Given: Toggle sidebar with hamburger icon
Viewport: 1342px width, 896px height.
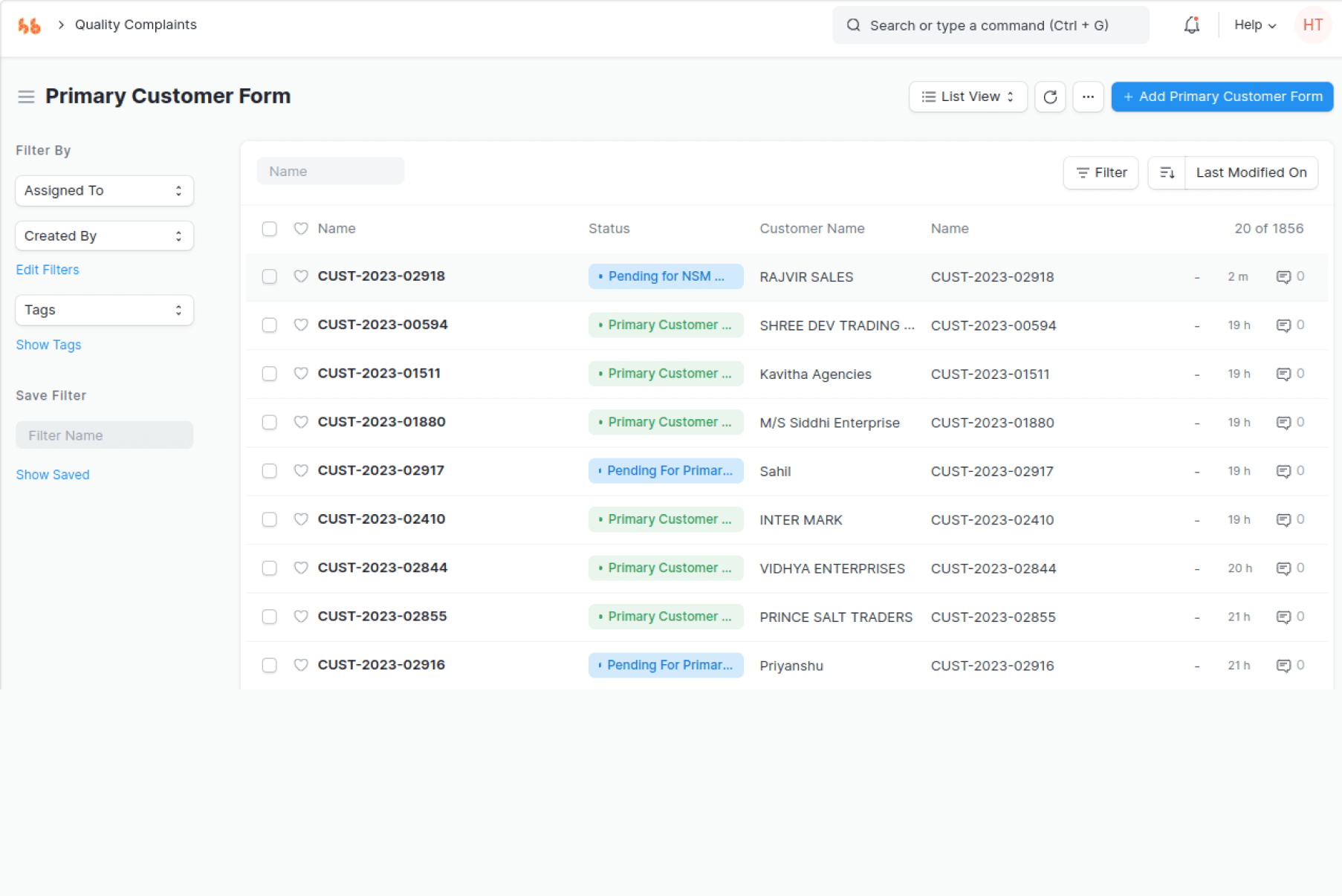Looking at the screenshot, I should coord(26,97).
